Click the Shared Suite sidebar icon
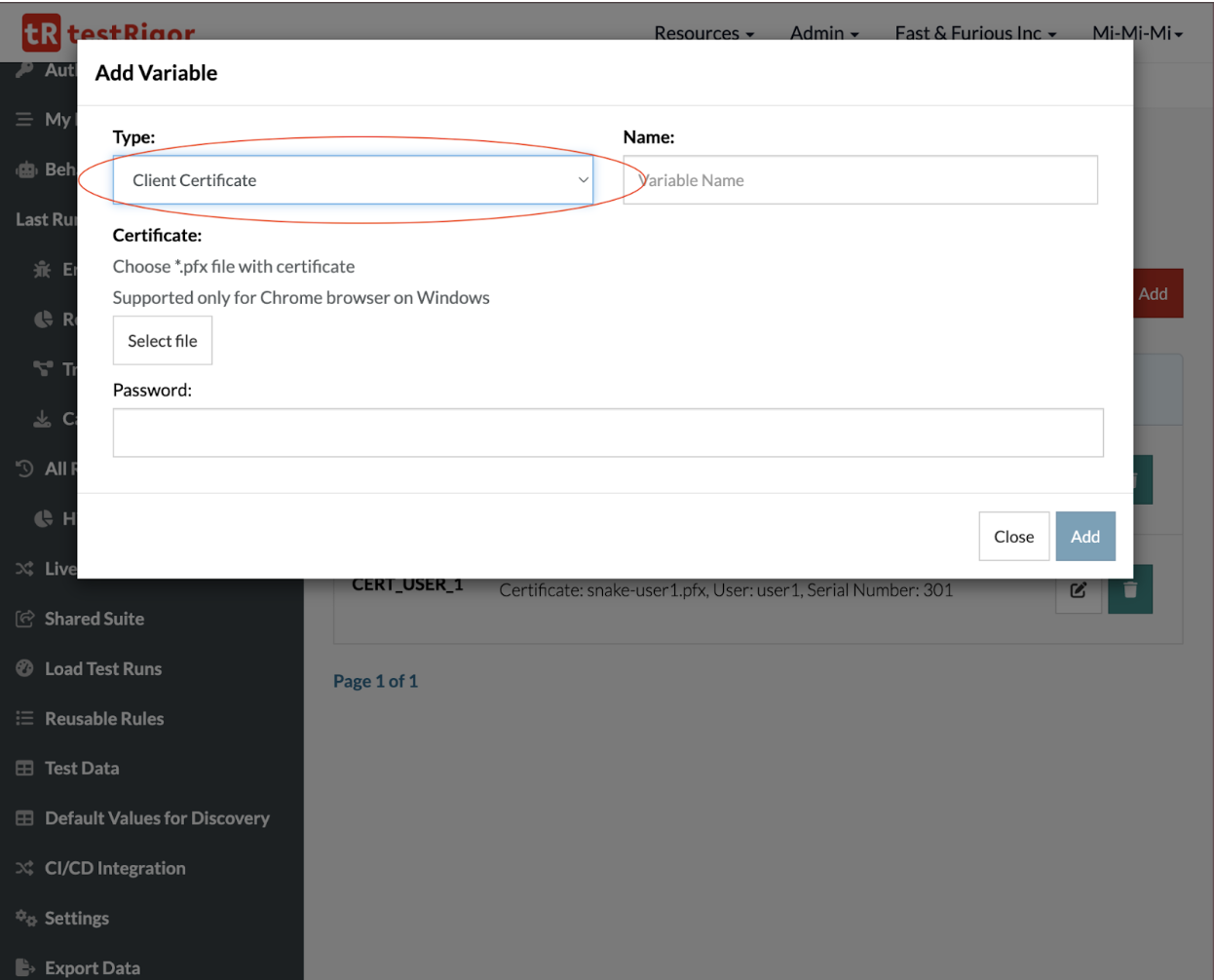1214x980 pixels. point(24,619)
